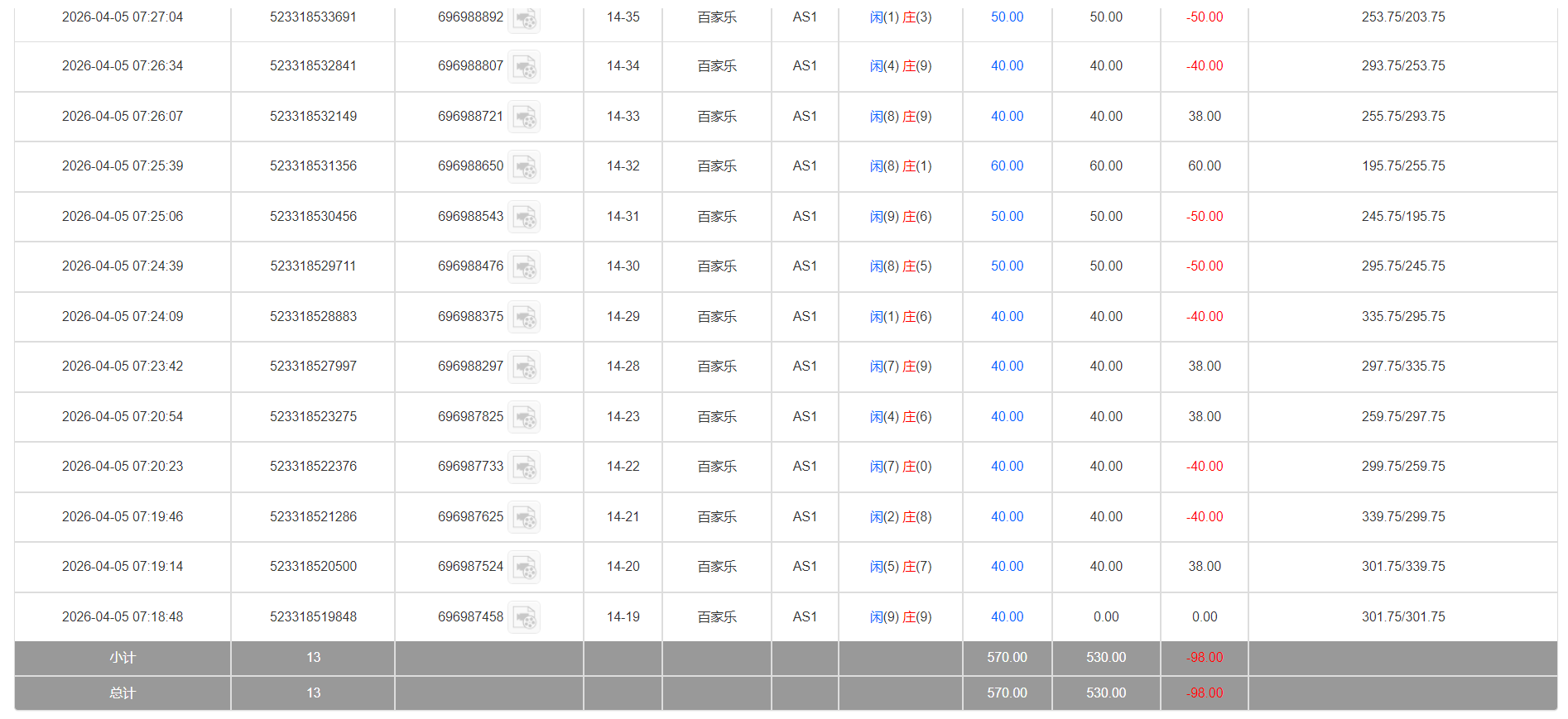Screen dimensions: 1568x719
Task: Play video record for game 696988650
Action: point(524,166)
